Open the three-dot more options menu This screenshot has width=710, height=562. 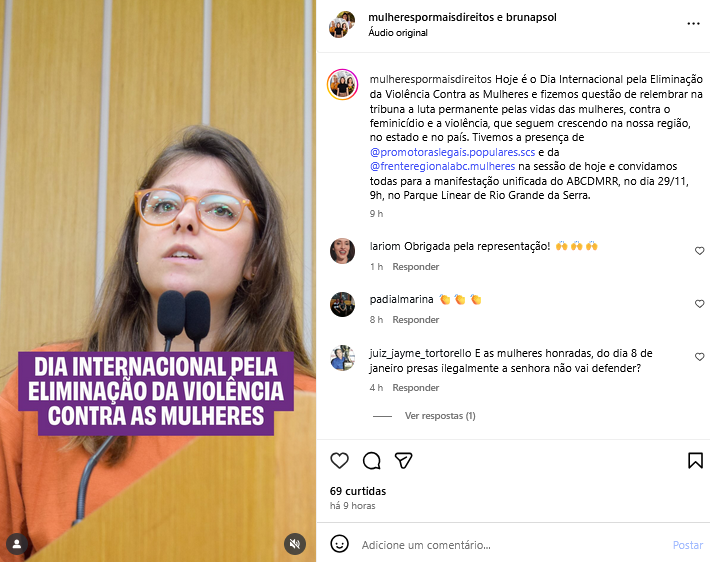pos(693,24)
